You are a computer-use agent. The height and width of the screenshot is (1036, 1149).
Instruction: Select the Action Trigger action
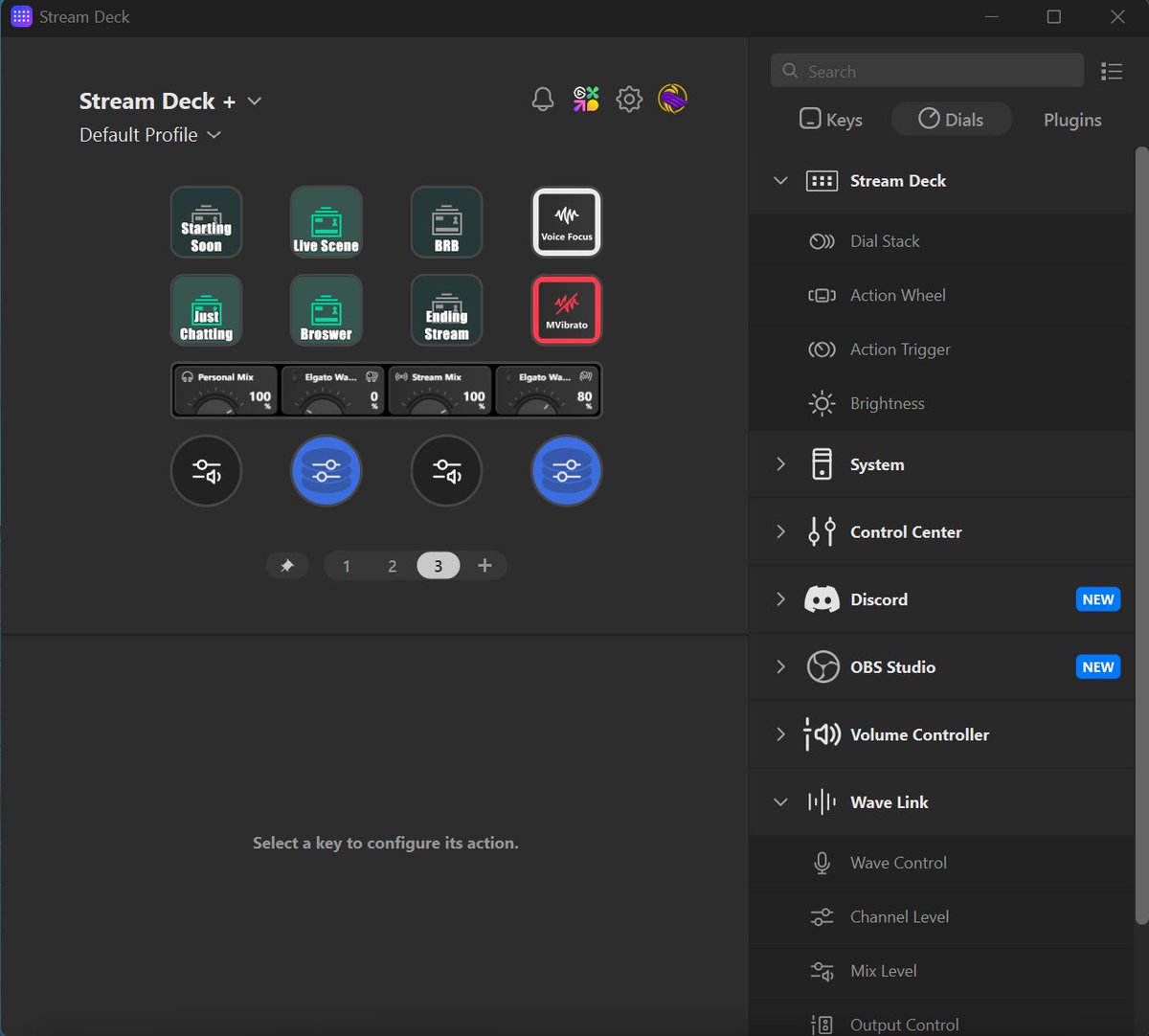(x=942, y=349)
